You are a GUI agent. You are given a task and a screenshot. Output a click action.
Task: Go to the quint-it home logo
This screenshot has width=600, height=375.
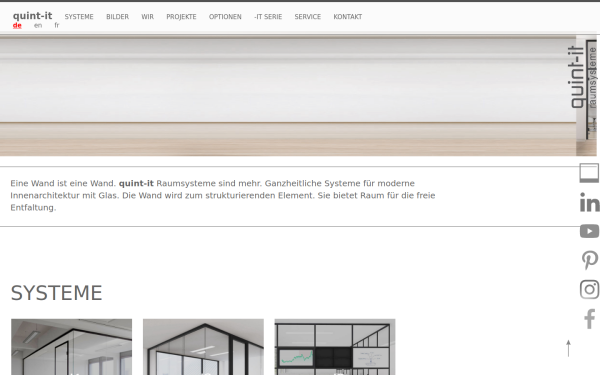point(33,16)
